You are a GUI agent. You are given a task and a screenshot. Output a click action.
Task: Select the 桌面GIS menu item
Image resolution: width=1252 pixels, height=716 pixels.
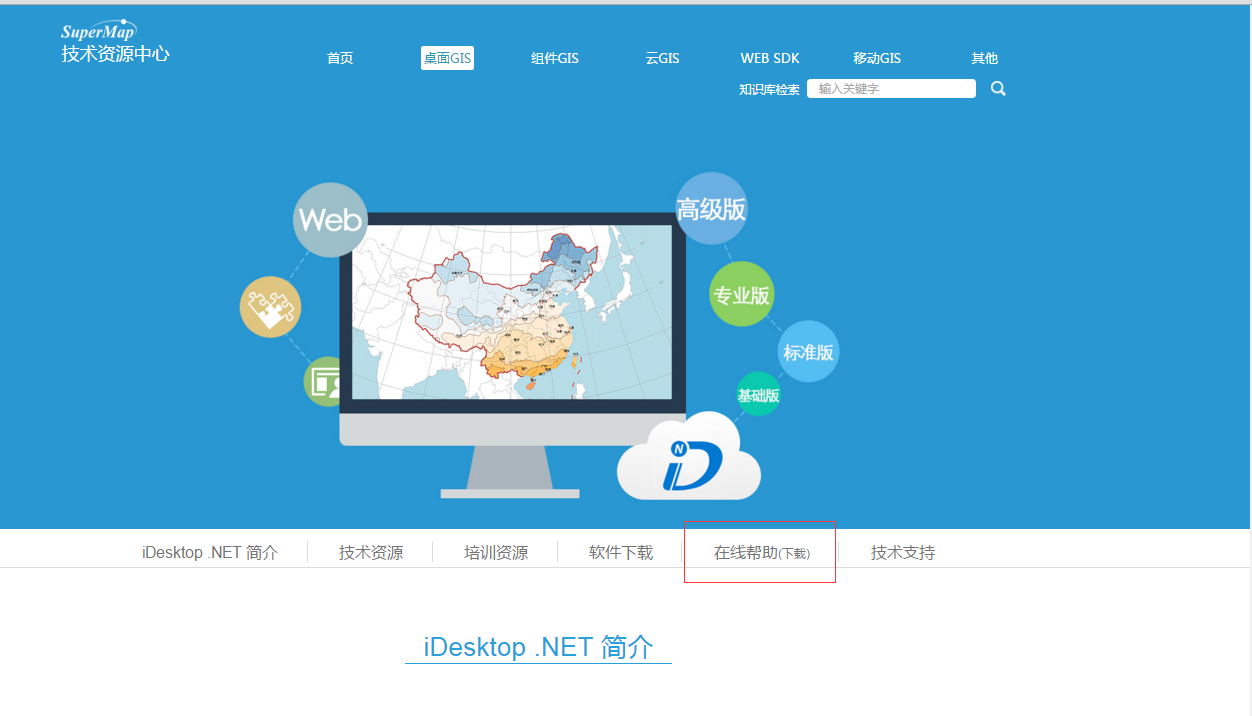[x=447, y=58]
